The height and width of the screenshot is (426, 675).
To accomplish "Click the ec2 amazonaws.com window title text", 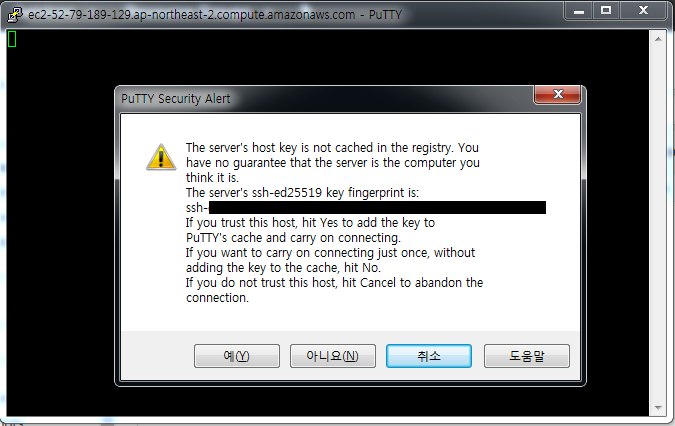I will click(215, 15).
